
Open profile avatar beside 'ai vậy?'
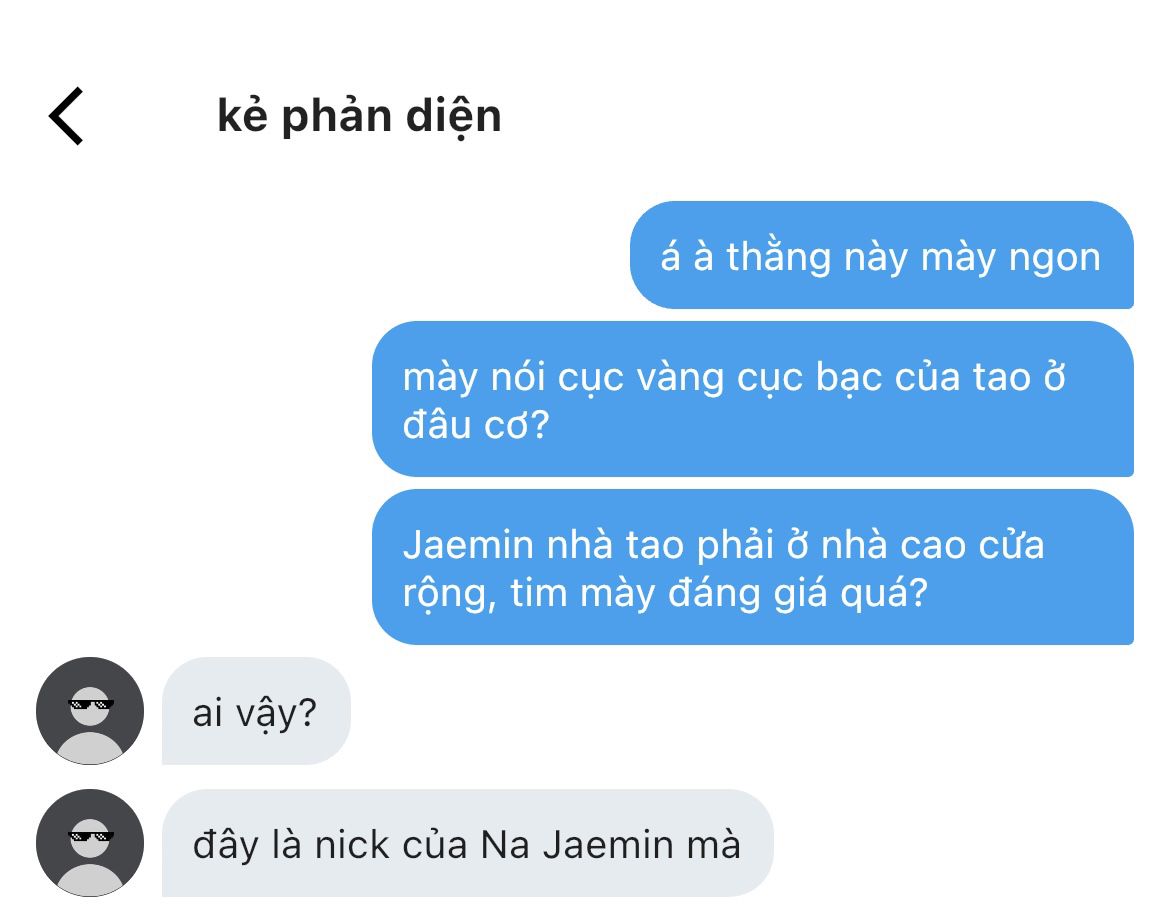[x=90, y=710]
